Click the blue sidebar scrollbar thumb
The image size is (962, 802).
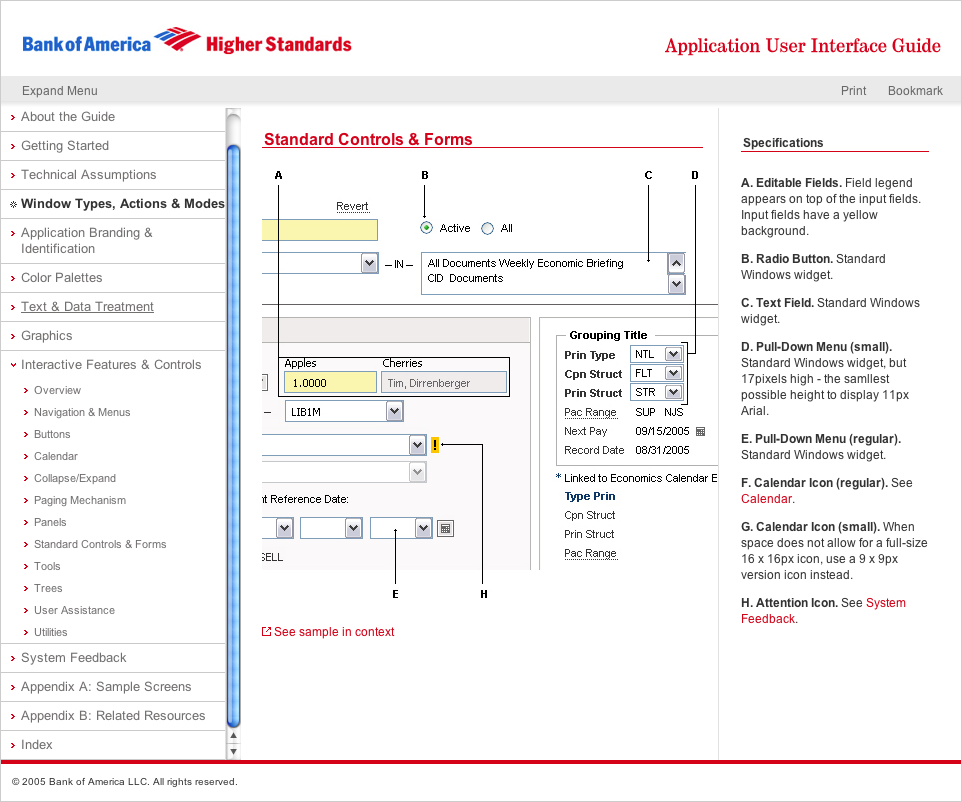click(233, 436)
